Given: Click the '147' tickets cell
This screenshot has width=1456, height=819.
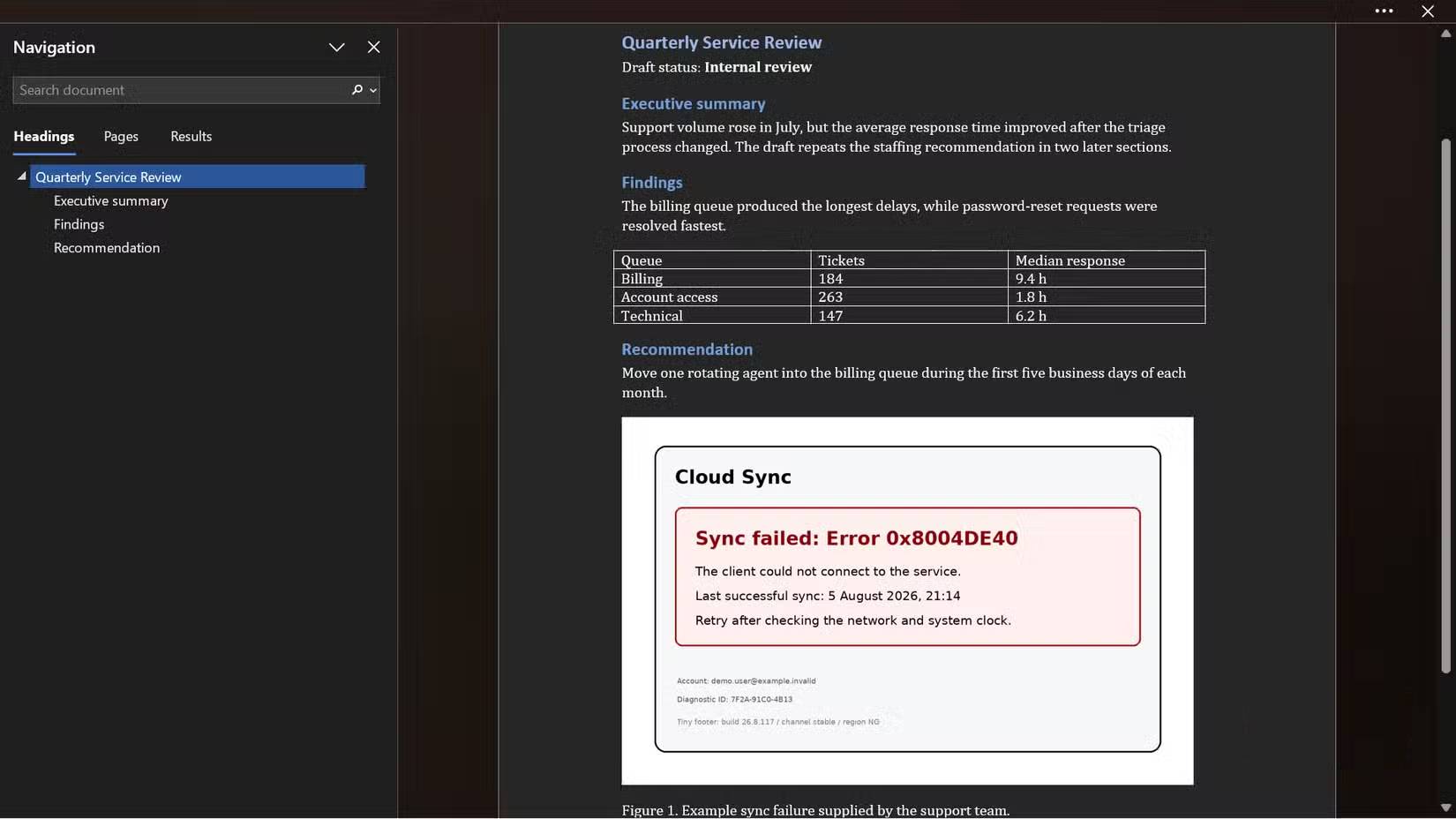Looking at the screenshot, I should pyautogui.click(x=909, y=315).
